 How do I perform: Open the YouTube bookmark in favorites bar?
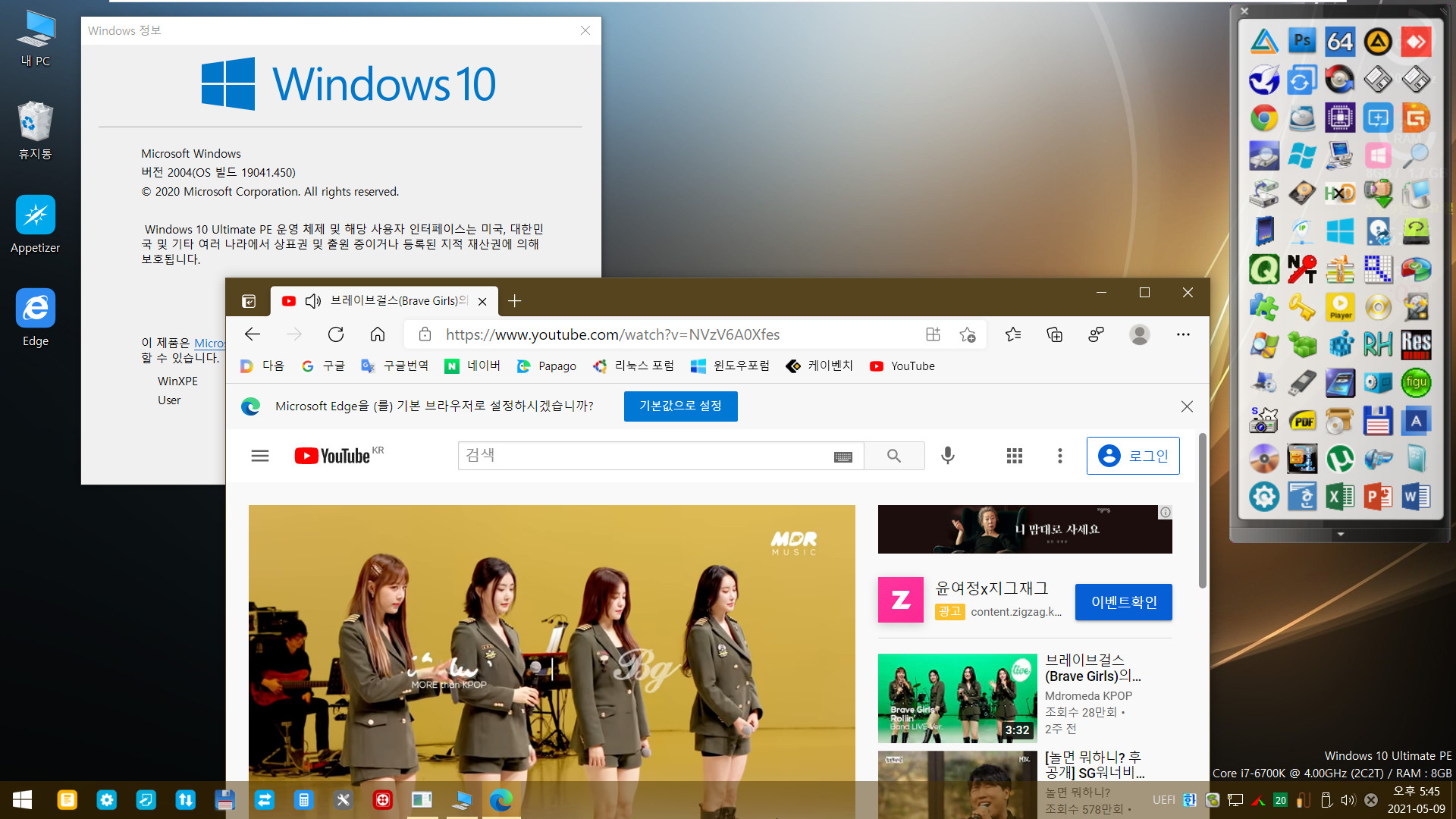[x=902, y=366]
